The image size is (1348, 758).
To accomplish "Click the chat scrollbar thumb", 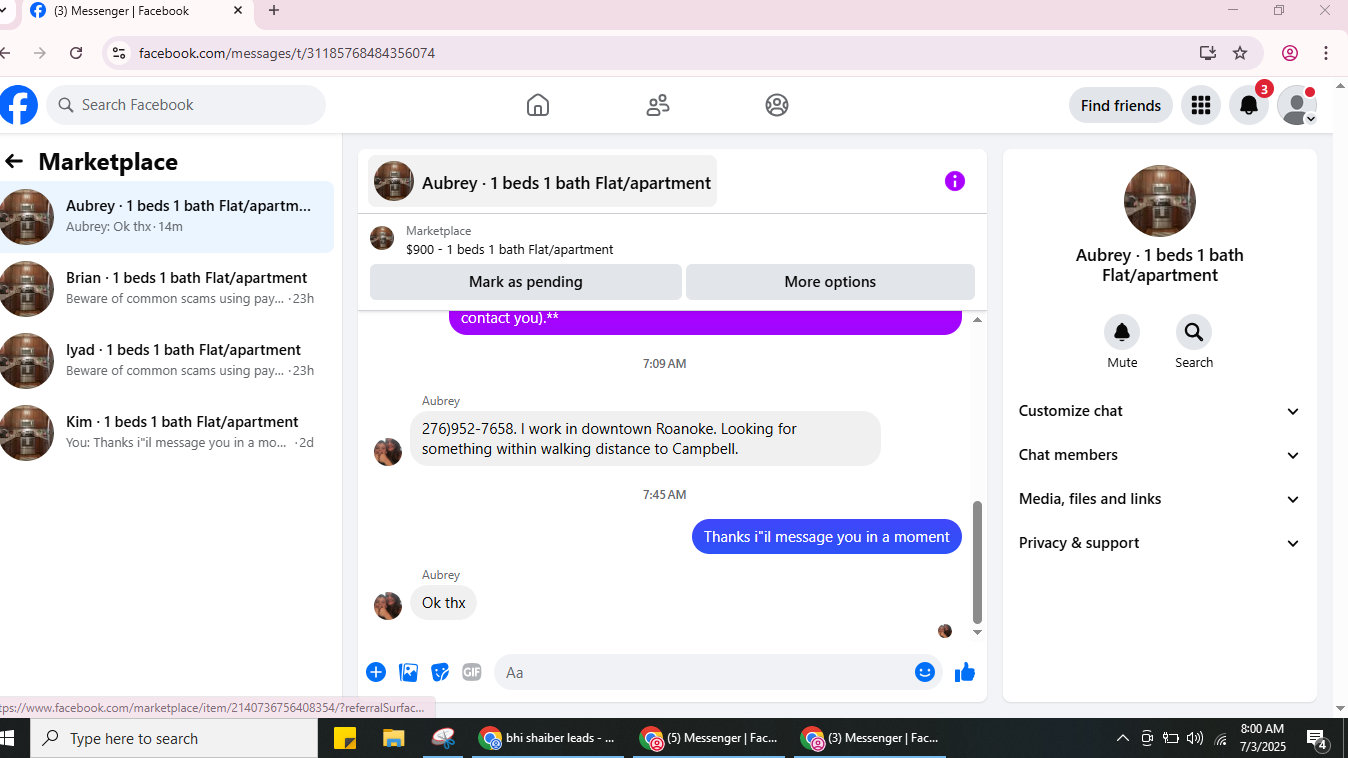I will point(978,562).
